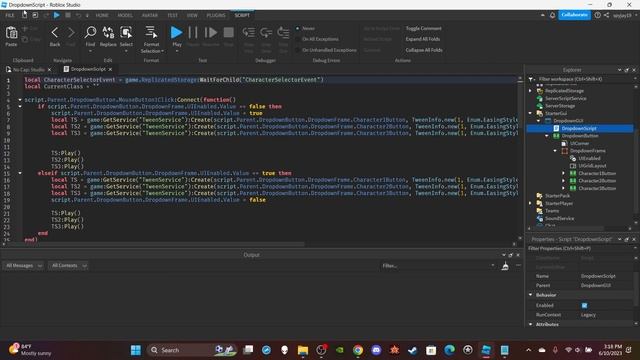Select UIEnabled value object in Explorer

589,158
